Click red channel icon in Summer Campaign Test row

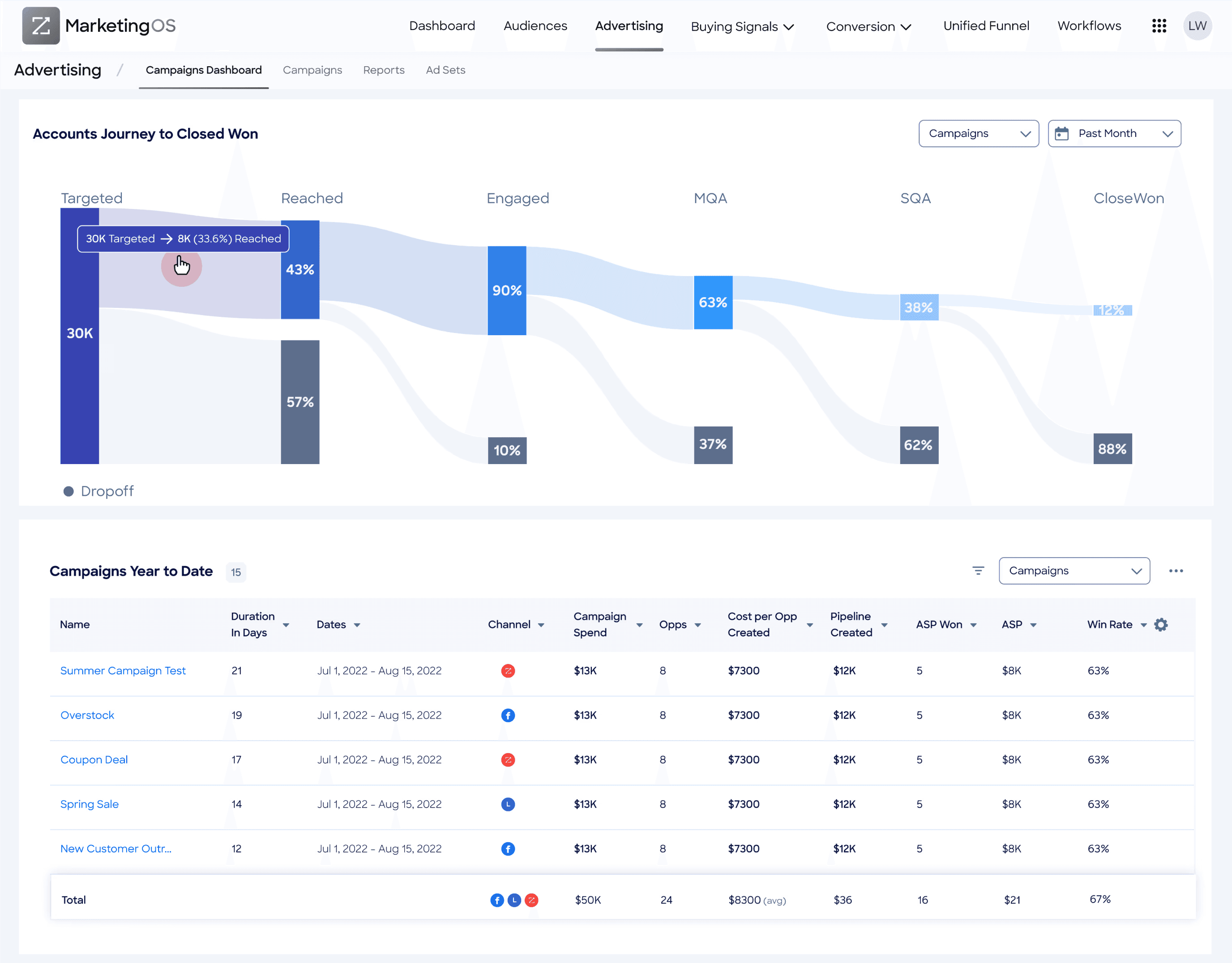click(508, 670)
